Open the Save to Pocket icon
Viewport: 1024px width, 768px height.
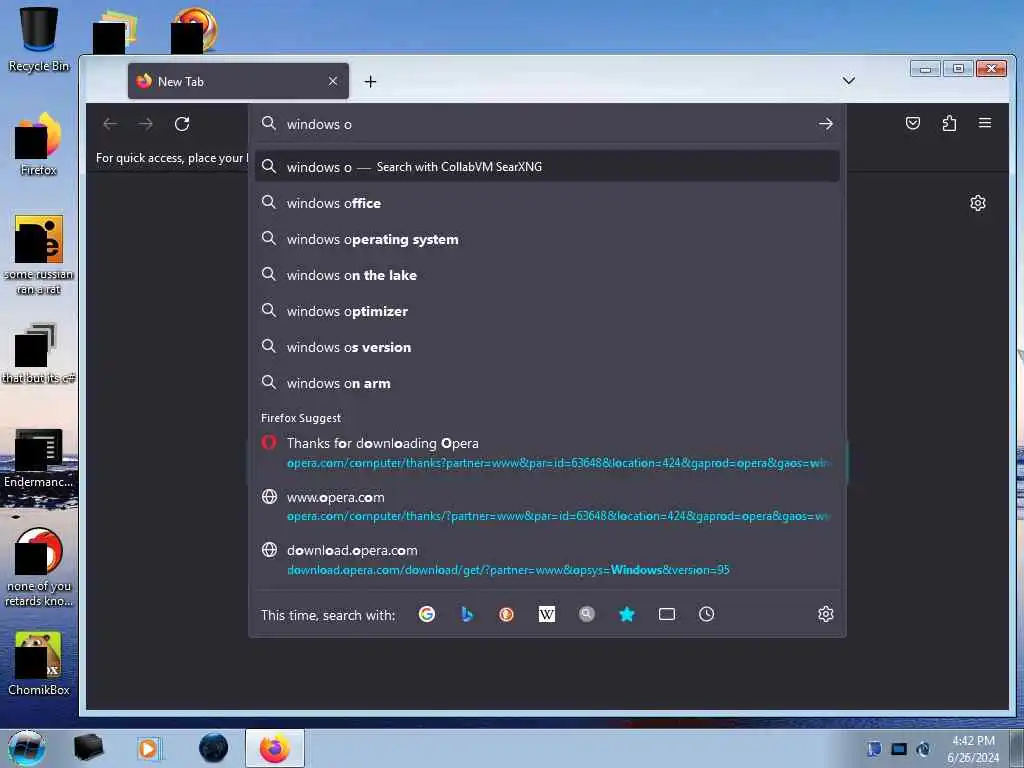[913, 123]
